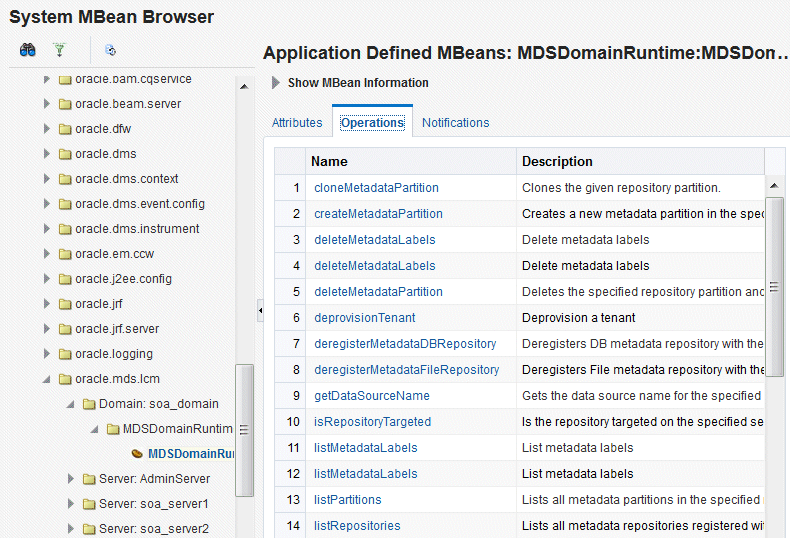Click the oracle.em.ccw folder icon
The width and height of the screenshot is (790, 538).
click(x=65, y=254)
